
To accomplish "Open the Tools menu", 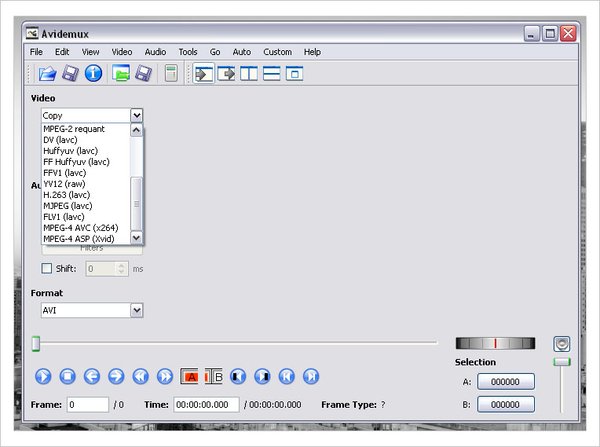I will [x=188, y=52].
